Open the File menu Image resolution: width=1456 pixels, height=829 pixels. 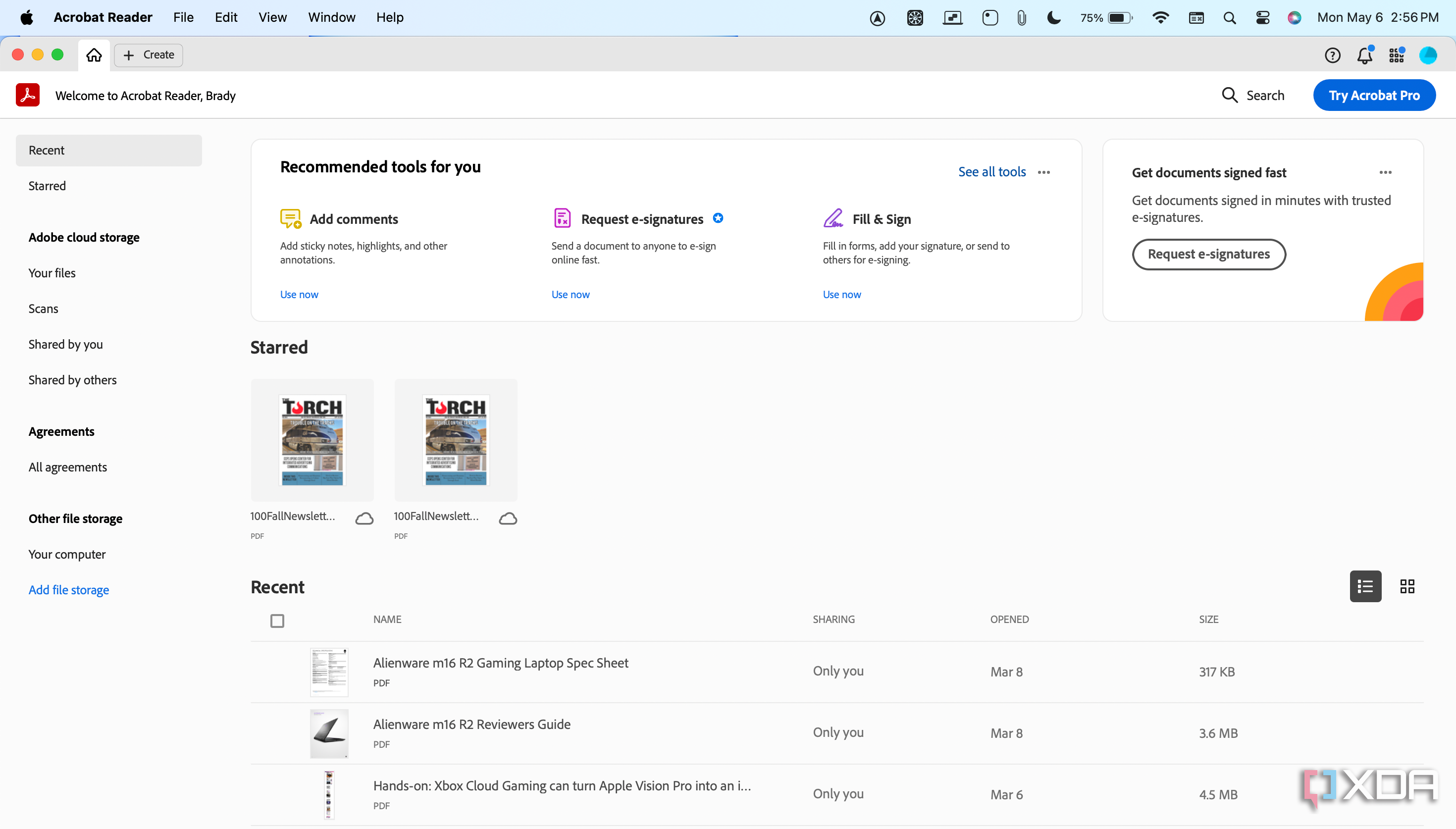click(x=183, y=17)
